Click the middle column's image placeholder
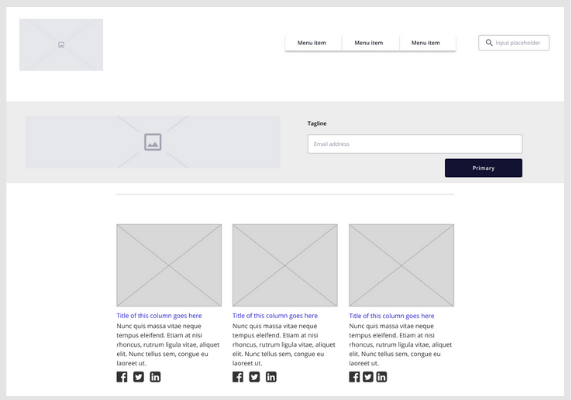 [285, 265]
